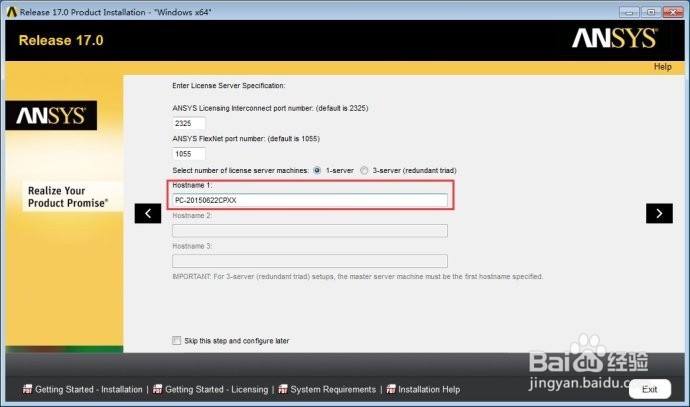Screen dimensions: 690x407
Task: Click PDF icon beside System Requirements
Action: coord(283,389)
